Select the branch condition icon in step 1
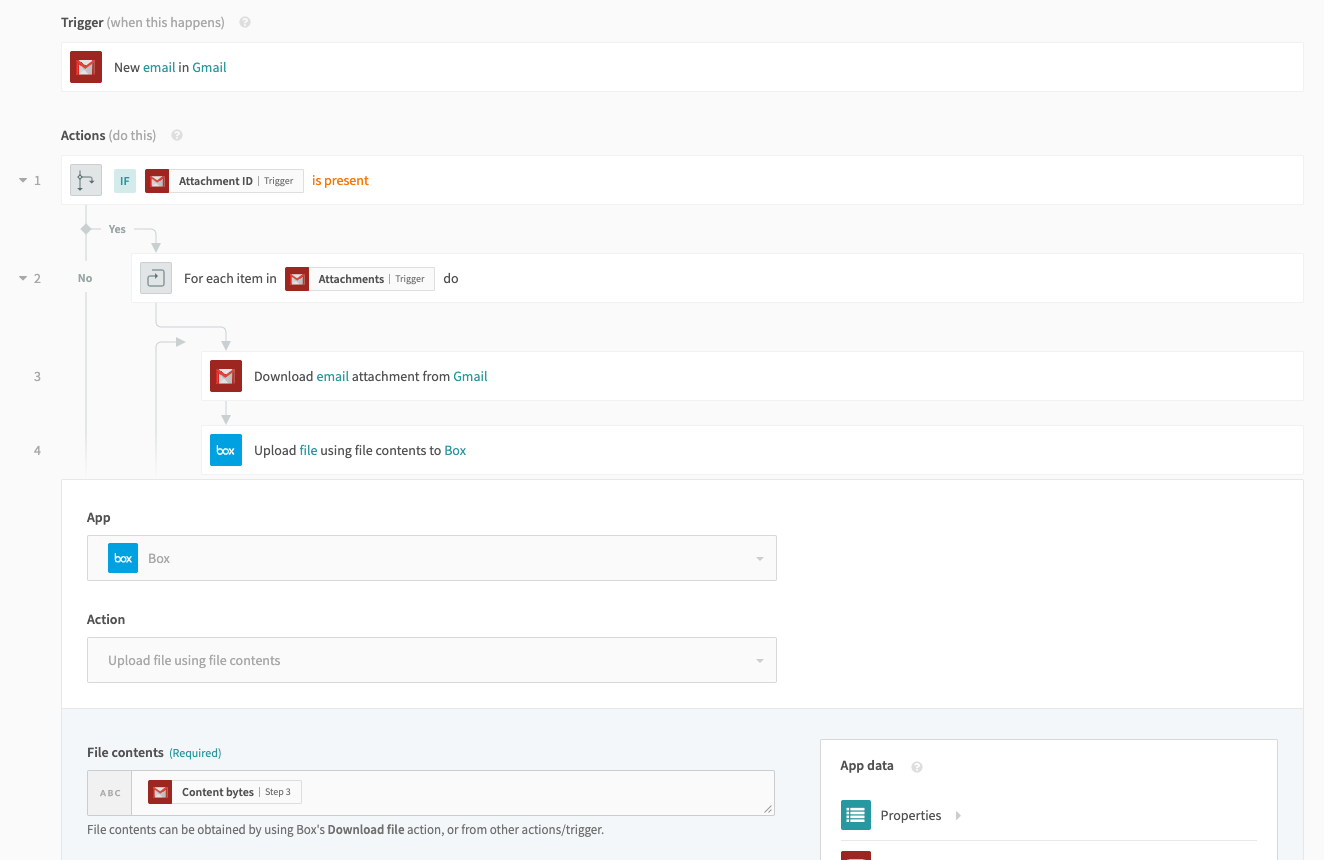 [x=85, y=180]
